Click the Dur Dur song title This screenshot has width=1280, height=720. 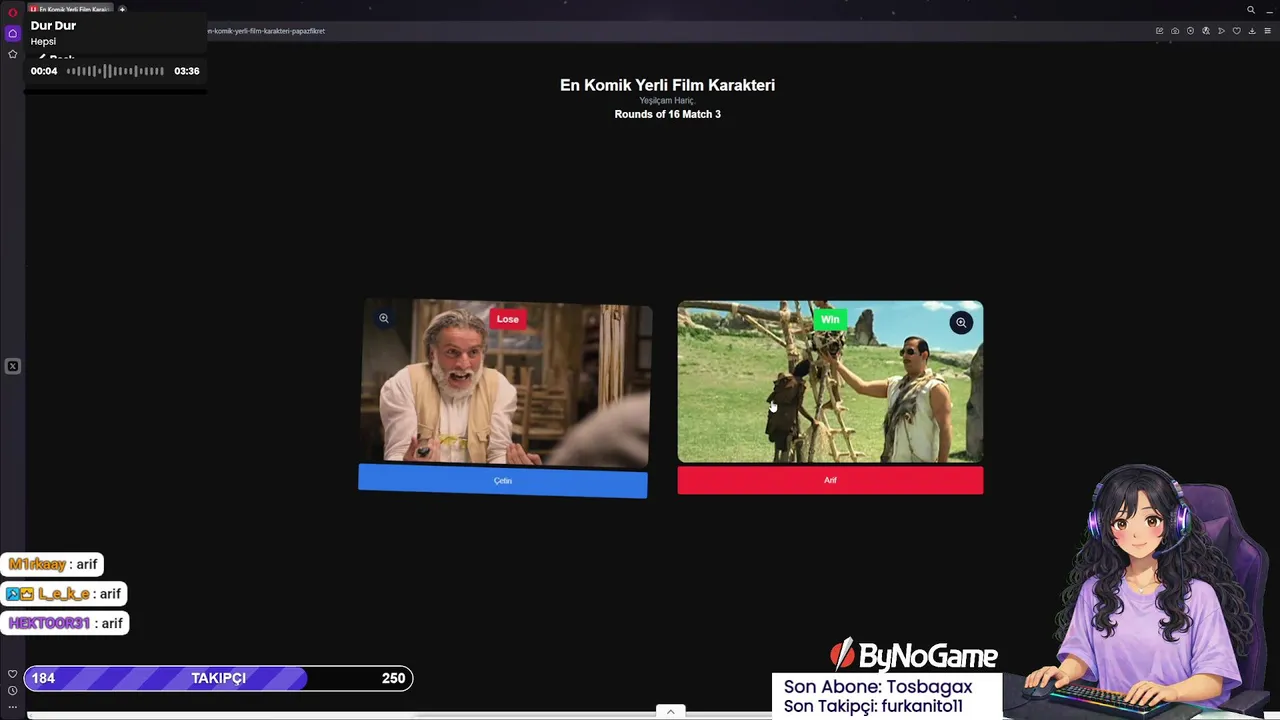tap(53, 25)
